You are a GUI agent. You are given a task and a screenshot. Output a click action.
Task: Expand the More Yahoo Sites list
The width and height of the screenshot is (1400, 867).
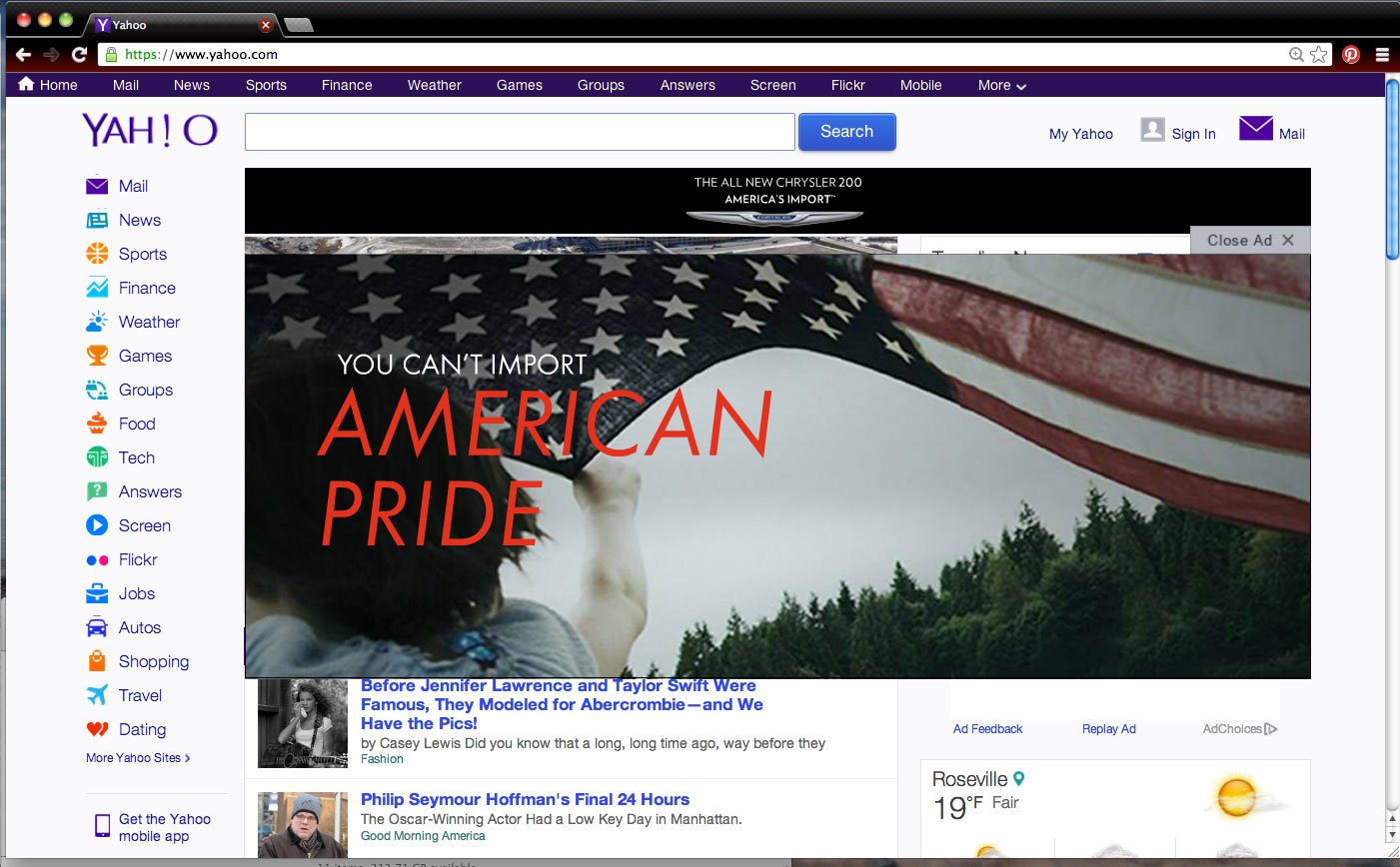(x=138, y=758)
